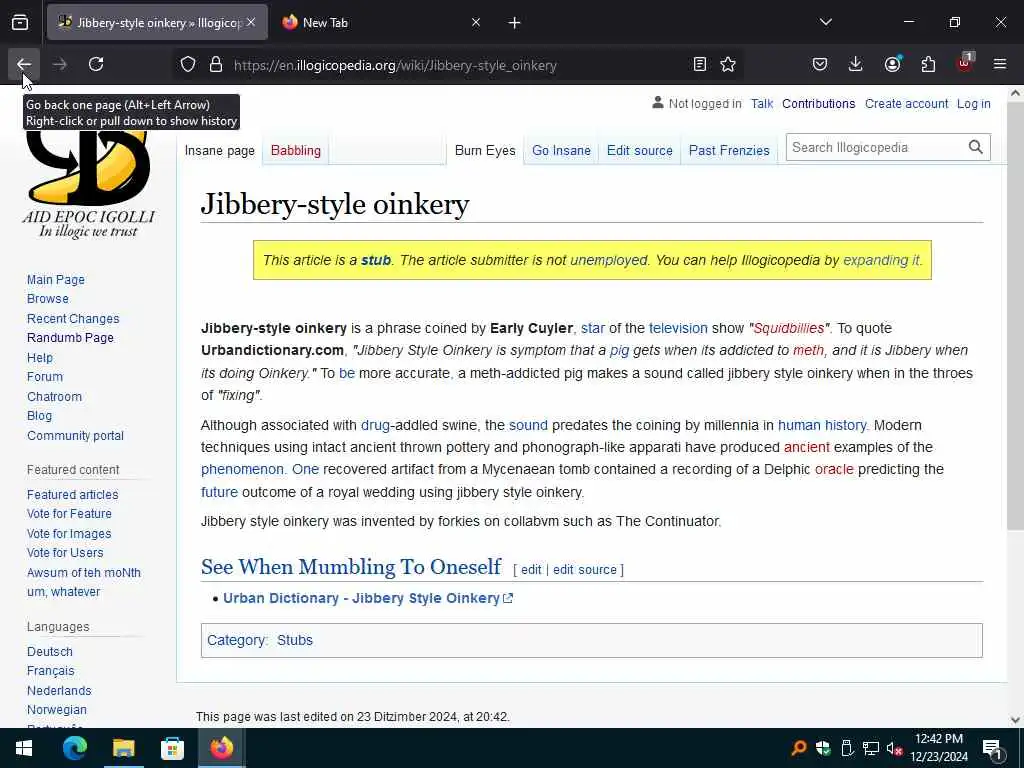Screen dimensions: 1024x768
Task: Open Recent Changes in sidebar
Action: 73,319
